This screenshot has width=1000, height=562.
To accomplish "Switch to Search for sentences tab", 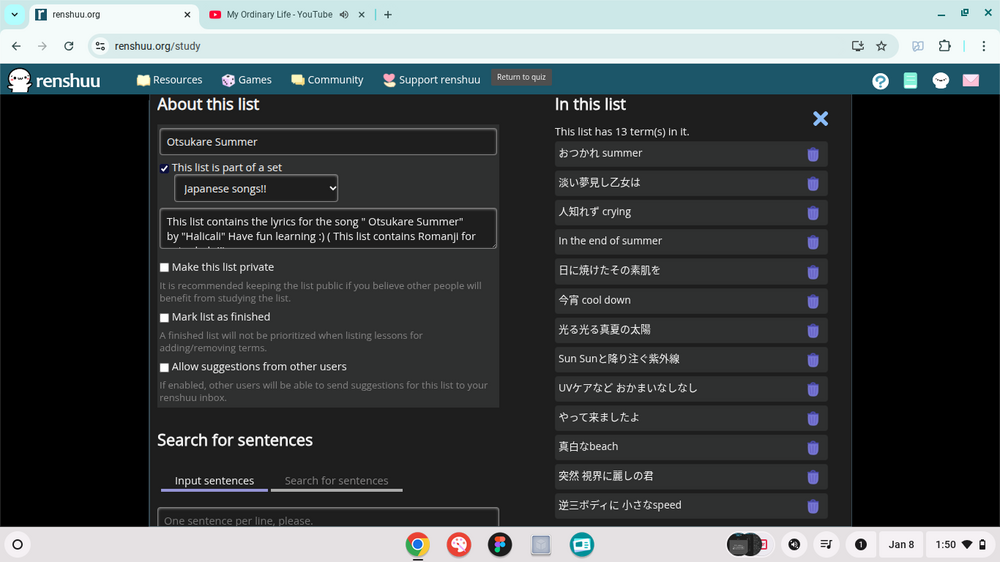I will [336, 481].
